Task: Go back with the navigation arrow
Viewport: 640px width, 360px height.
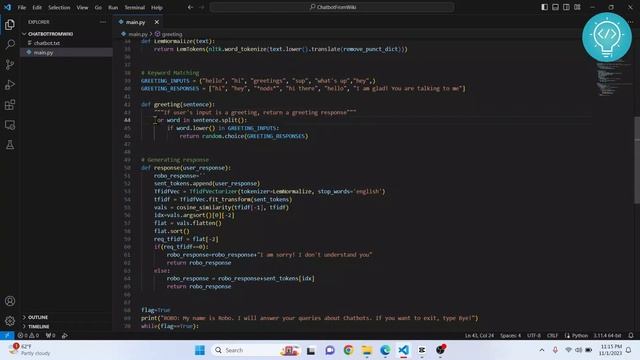Action: tap(190, 7)
